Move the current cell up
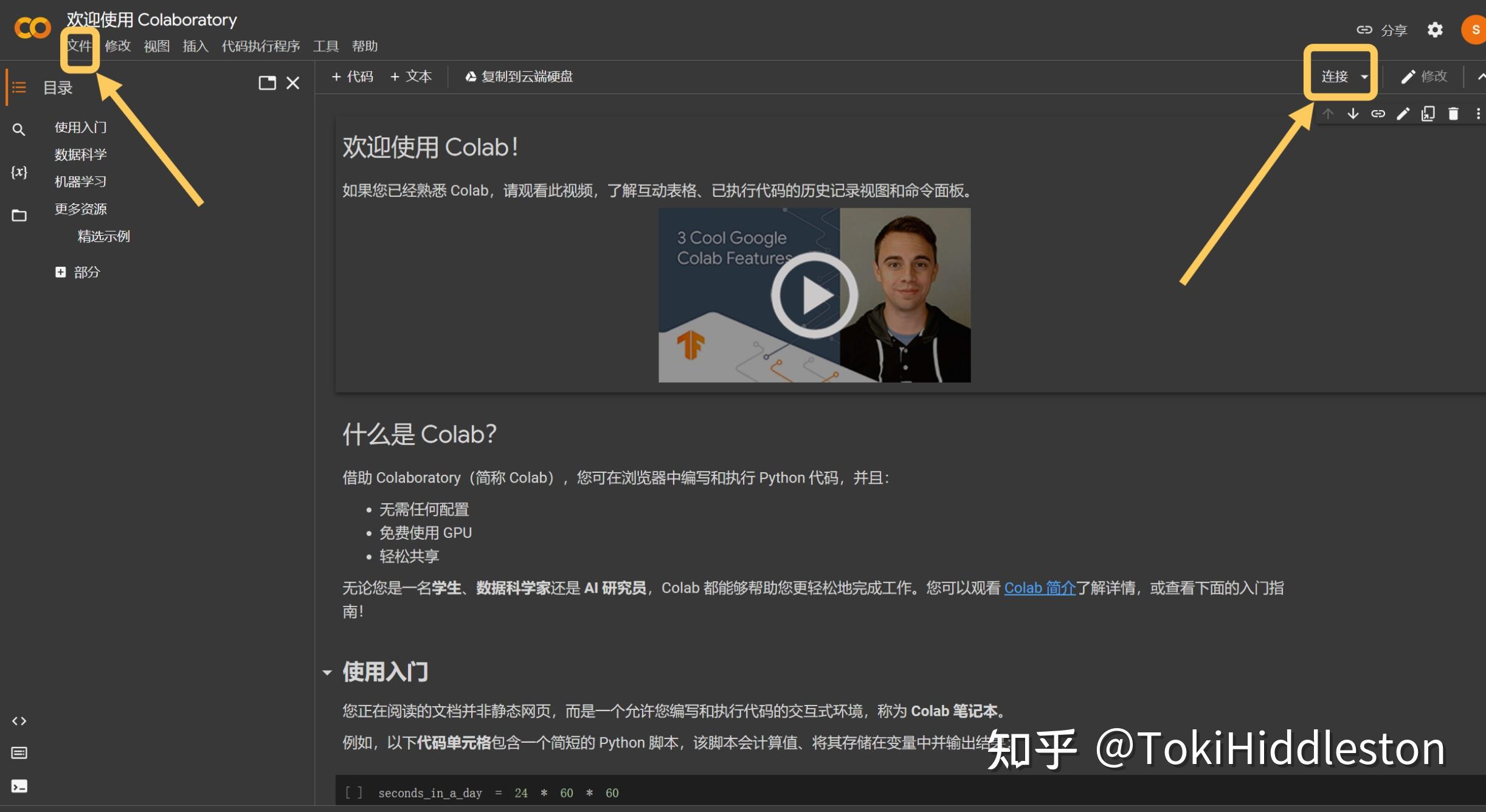 coord(1328,114)
